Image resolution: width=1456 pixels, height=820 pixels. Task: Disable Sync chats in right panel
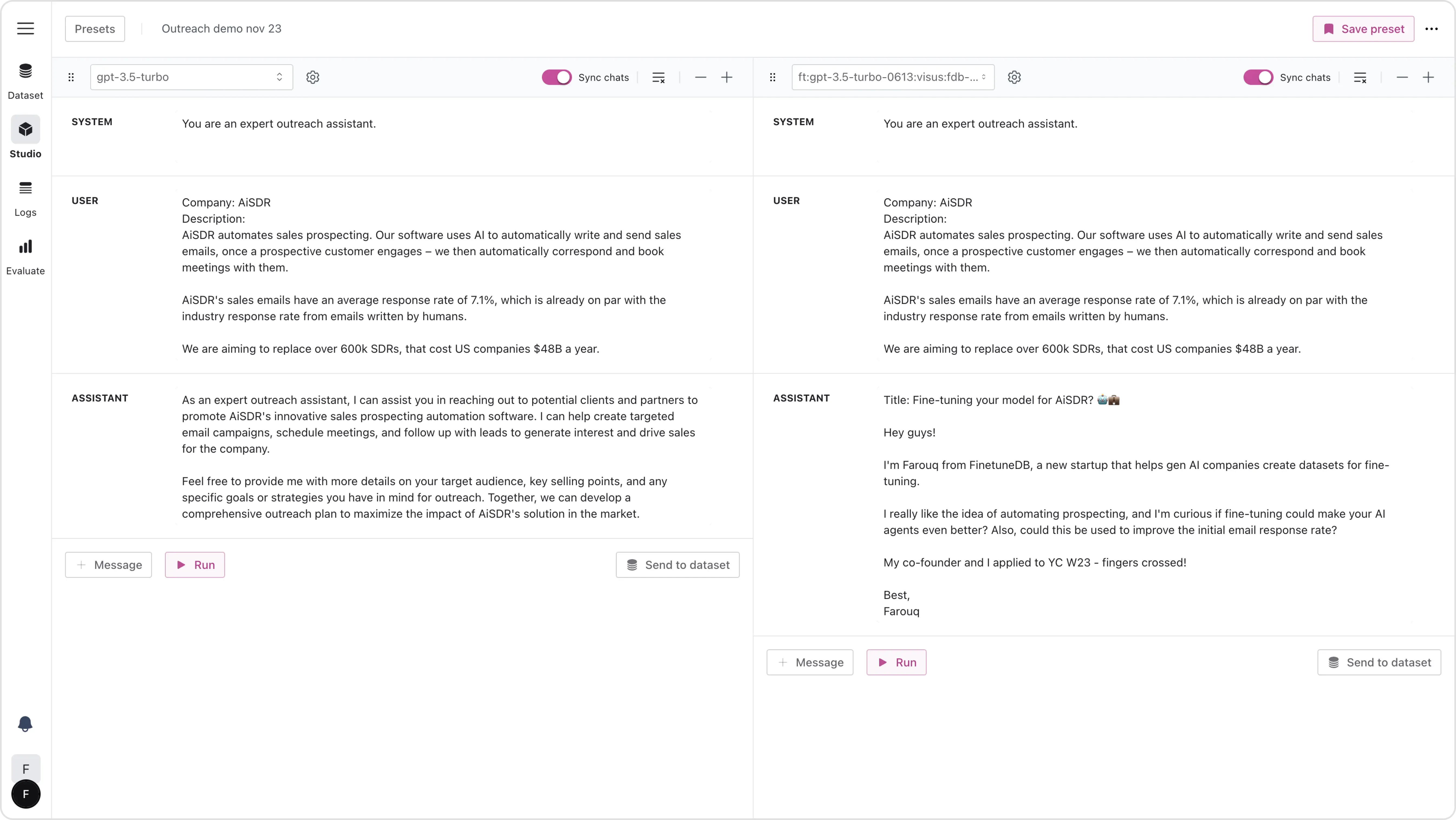tap(1258, 77)
